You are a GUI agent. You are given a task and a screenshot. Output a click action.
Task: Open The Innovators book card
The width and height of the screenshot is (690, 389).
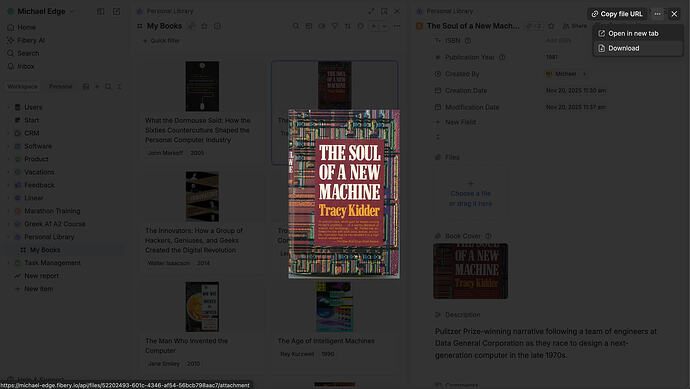pos(202,219)
